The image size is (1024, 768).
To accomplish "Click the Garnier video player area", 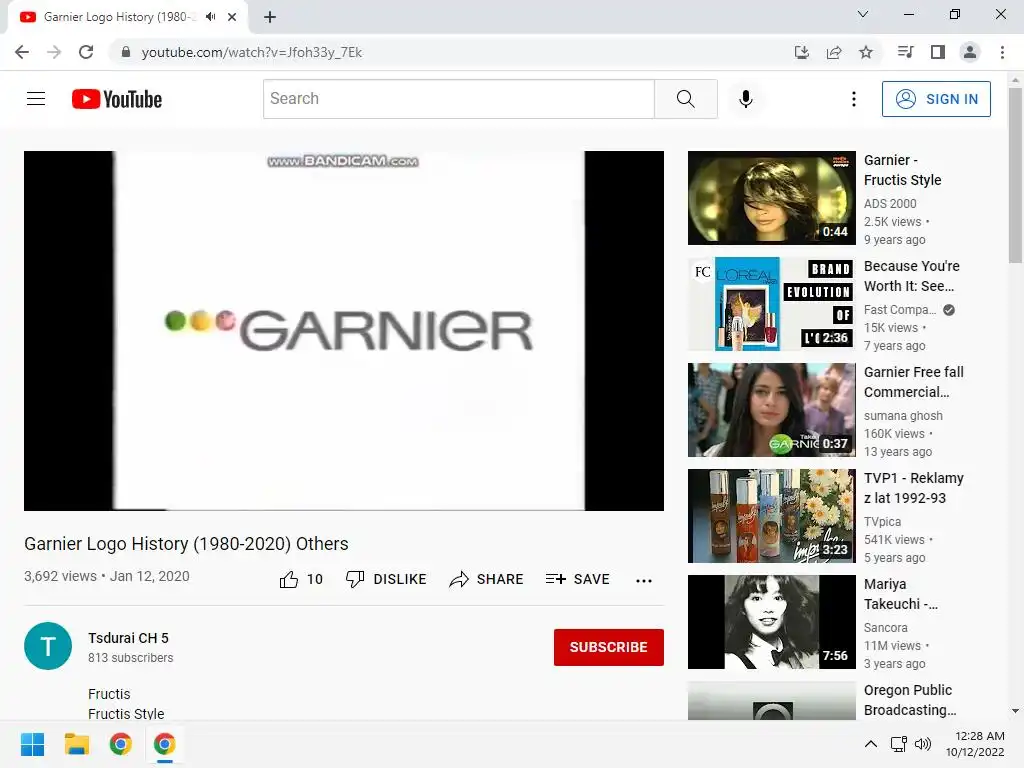I will pos(344,330).
